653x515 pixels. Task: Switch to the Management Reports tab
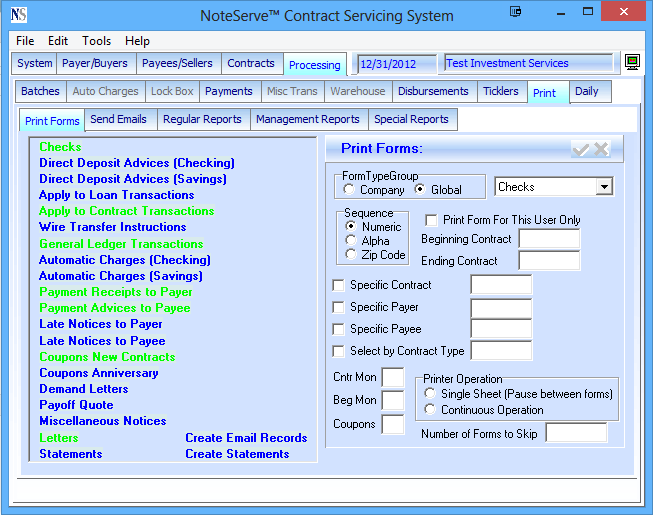pos(307,119)
